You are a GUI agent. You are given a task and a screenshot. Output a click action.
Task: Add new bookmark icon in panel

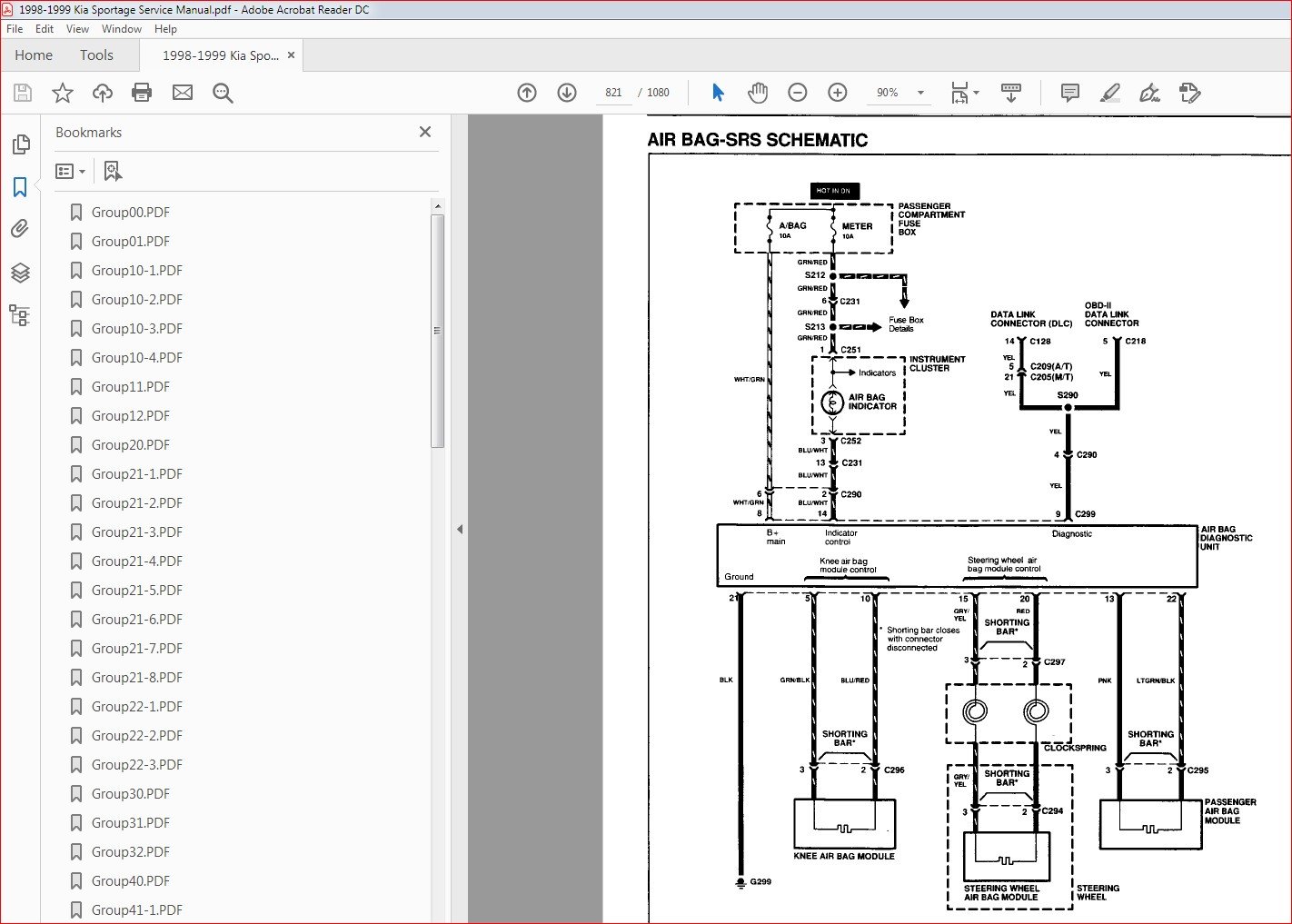coord(113,171)
